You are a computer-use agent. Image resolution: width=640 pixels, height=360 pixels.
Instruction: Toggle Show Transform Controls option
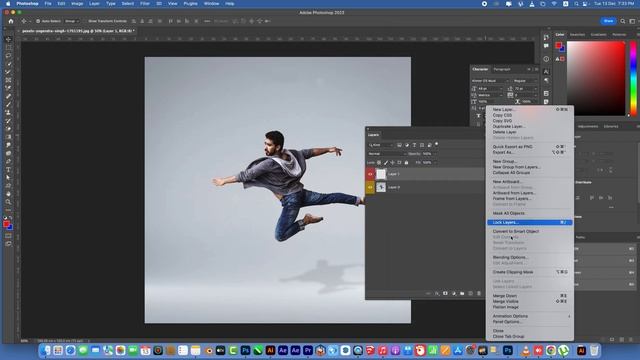[107, 21]
